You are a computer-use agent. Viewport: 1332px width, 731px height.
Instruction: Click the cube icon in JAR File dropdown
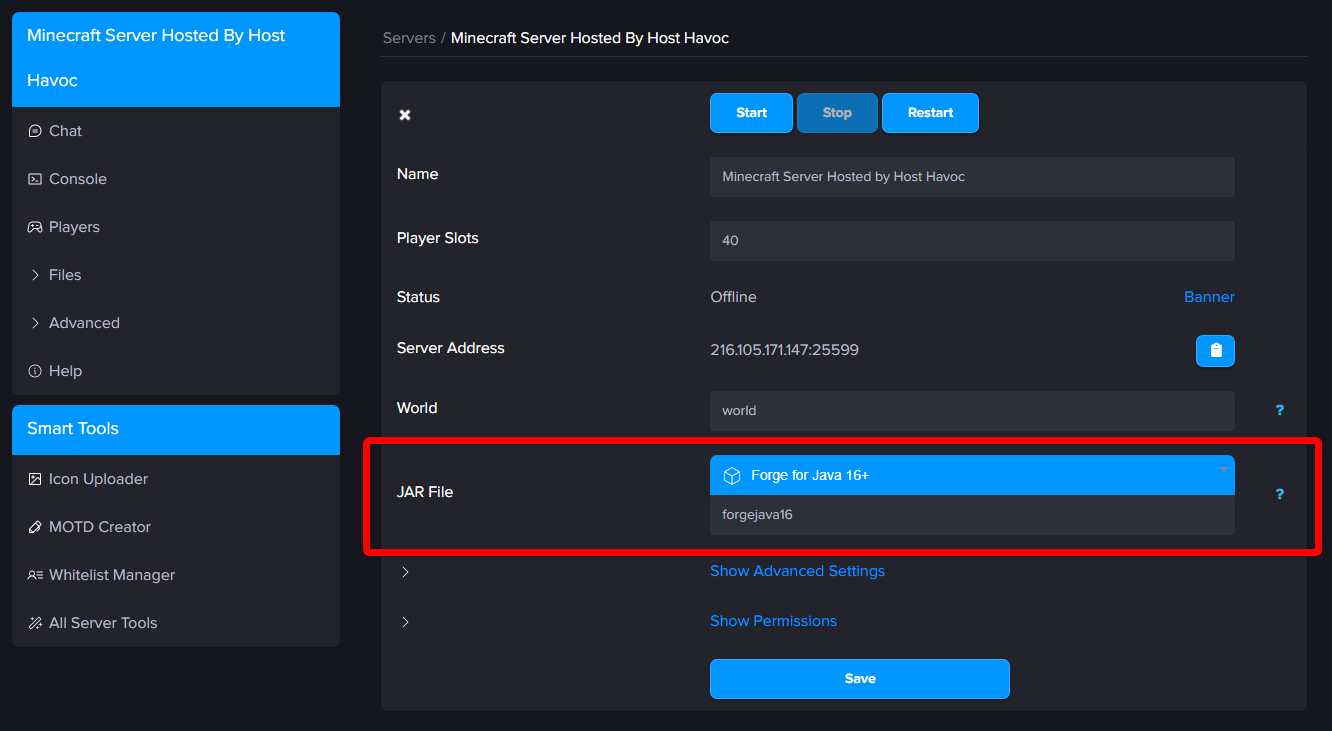[732, 476]
